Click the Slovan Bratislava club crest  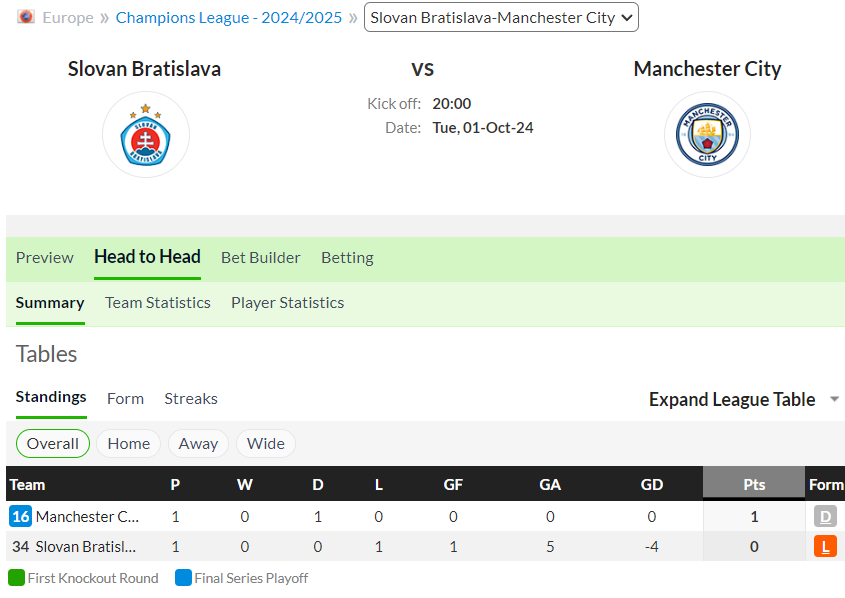tap(146, 135)
